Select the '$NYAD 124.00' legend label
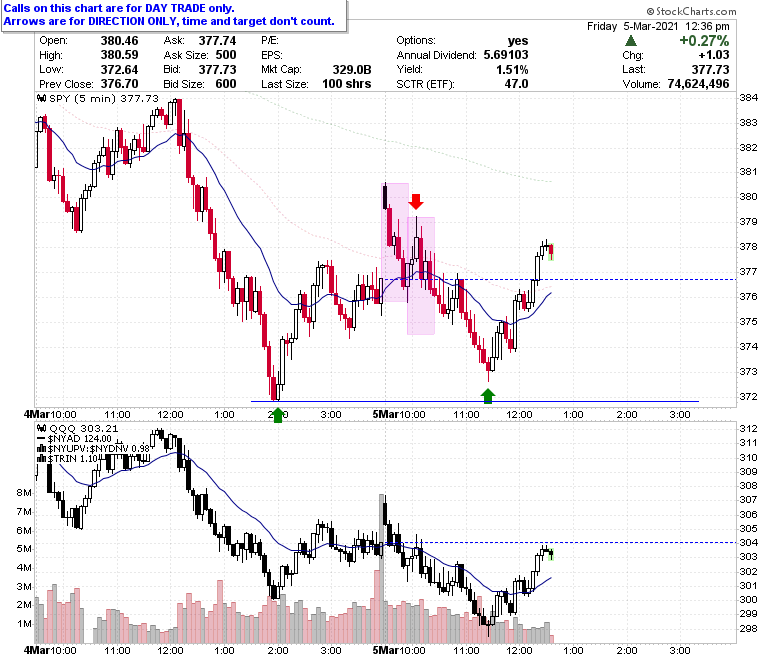 pyautogui.click(x=80, y=438)
